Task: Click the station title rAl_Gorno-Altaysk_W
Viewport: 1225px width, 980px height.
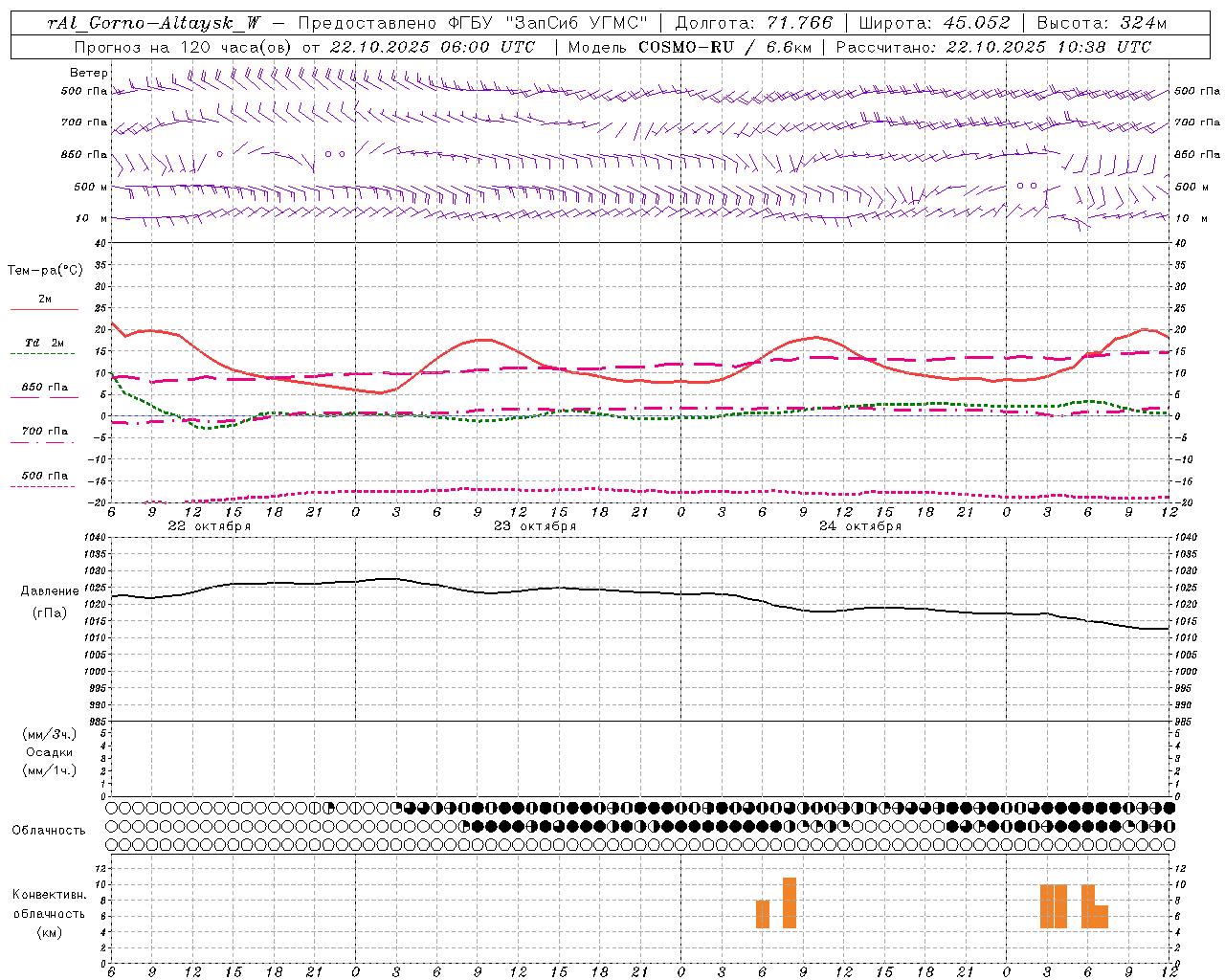Action: coord(154,24)
